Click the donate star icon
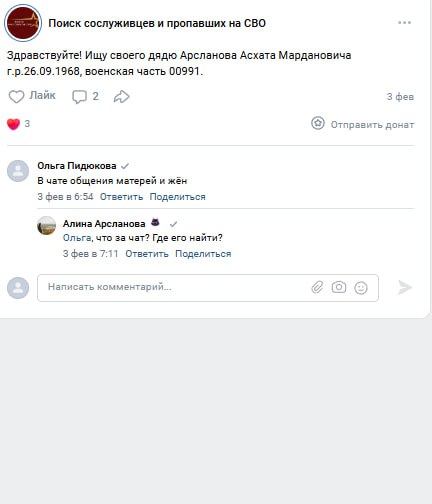 (x=318, y=123)
